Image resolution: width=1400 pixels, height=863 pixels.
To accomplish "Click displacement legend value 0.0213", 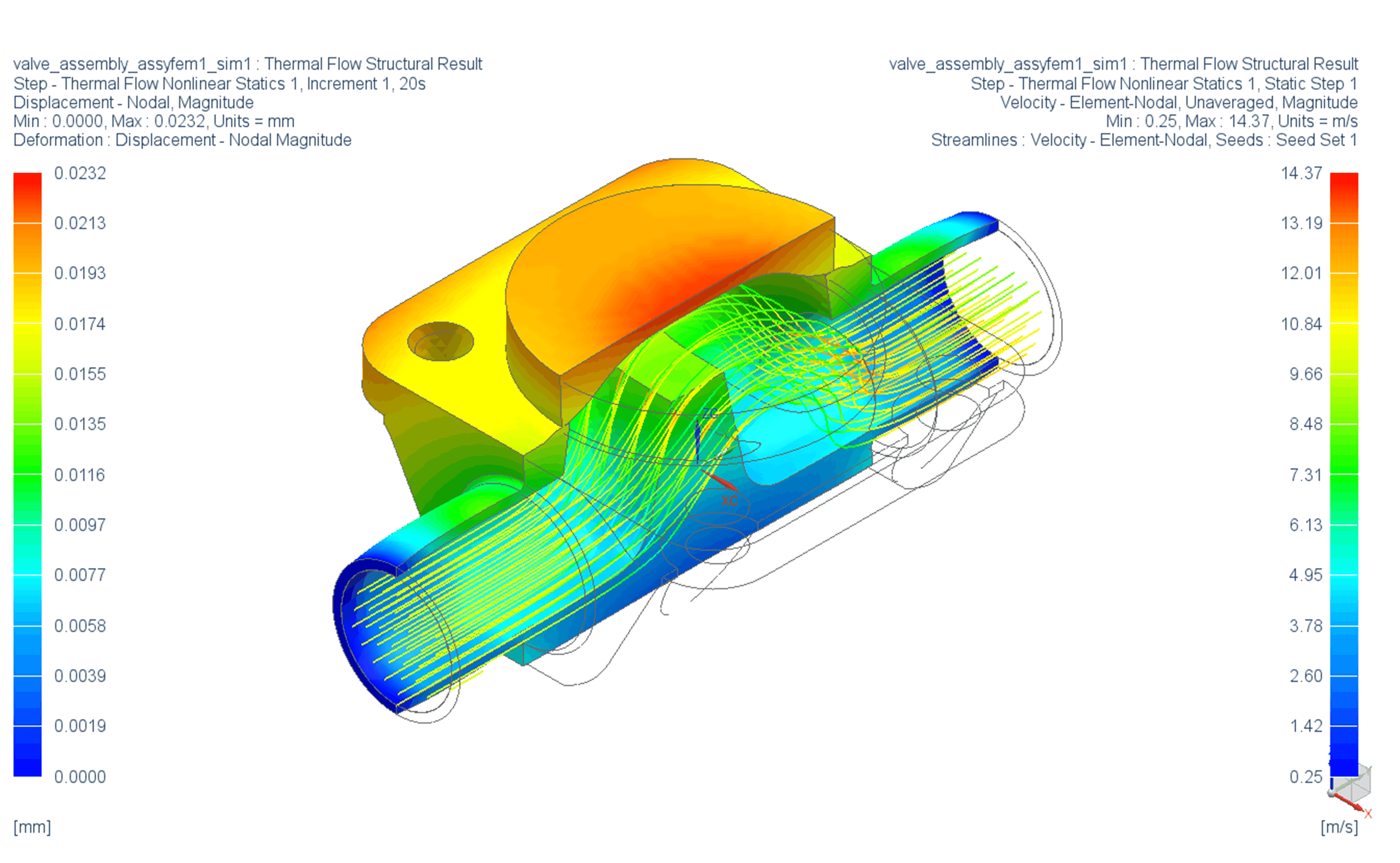I will click(x=80, y=223).
